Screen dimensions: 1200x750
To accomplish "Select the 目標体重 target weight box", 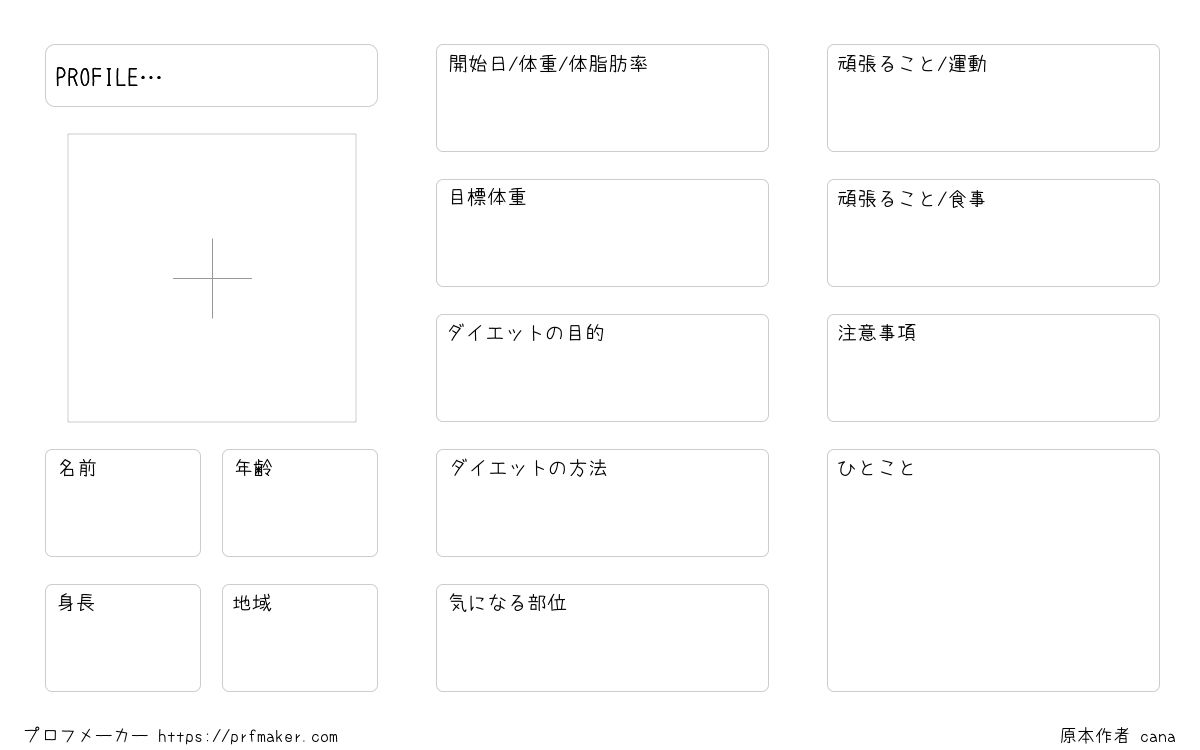I will tap(602, 233).
